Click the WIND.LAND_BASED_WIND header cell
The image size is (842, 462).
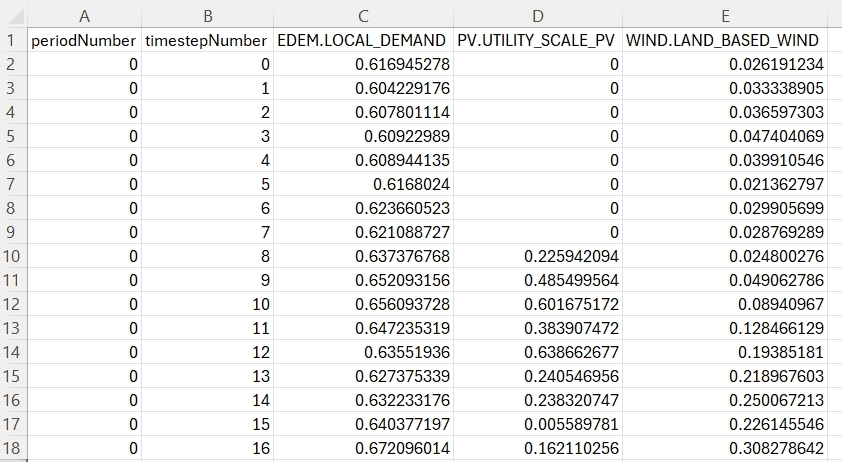[x=724, y=40]
